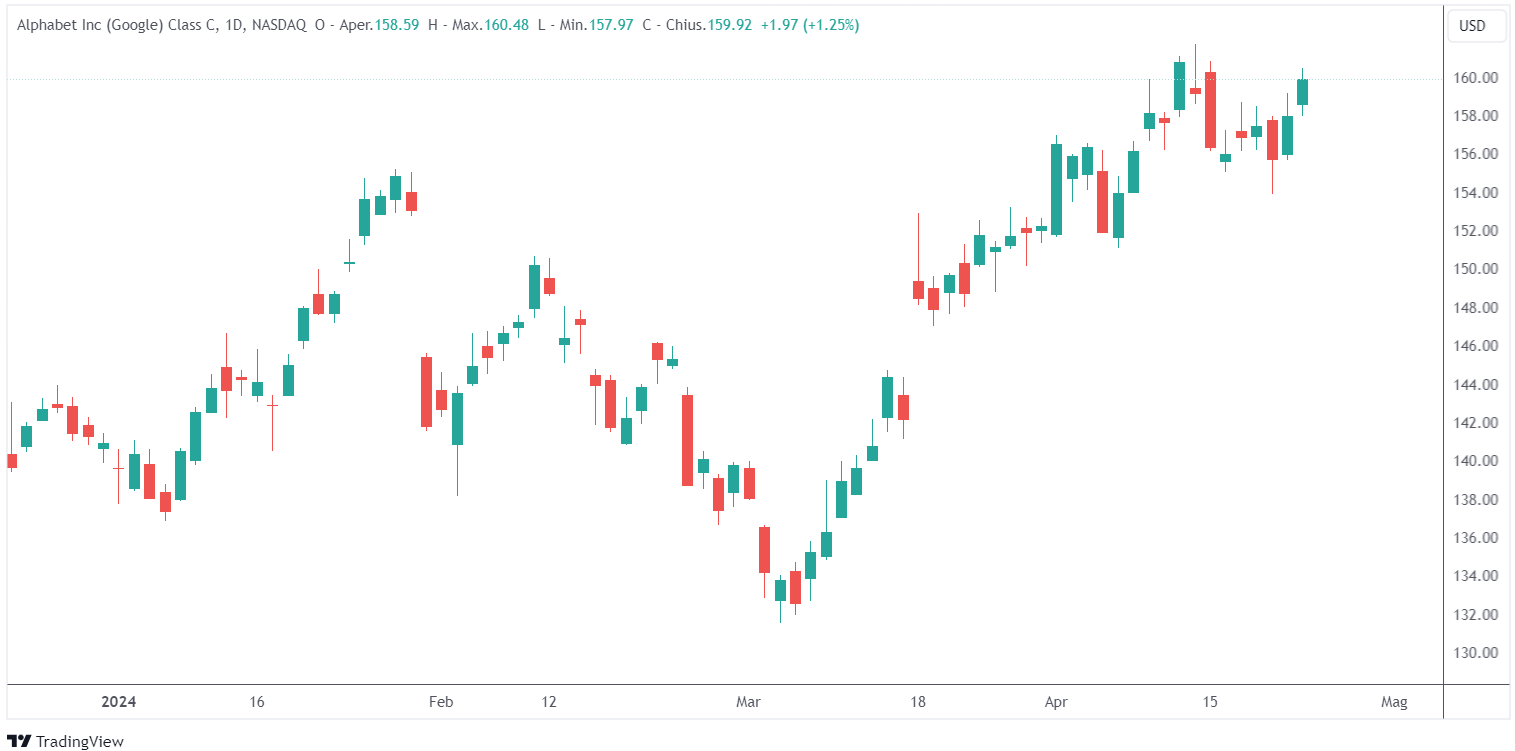Click the 2024 label on time axis

coord(119,702)
